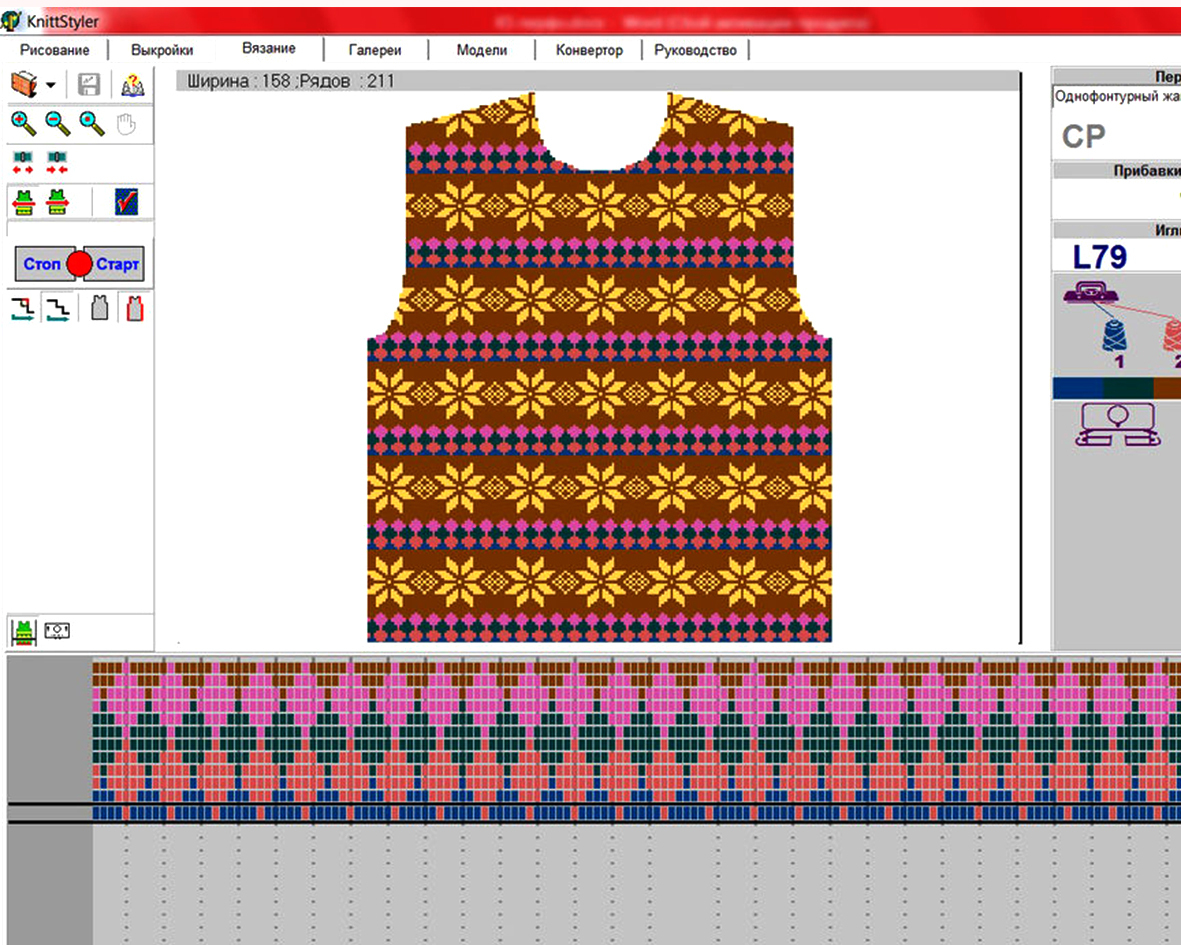This screenshot has width=1181, height=945.
Task: Shift garment left with green vest icon
Action: [24, 203]
